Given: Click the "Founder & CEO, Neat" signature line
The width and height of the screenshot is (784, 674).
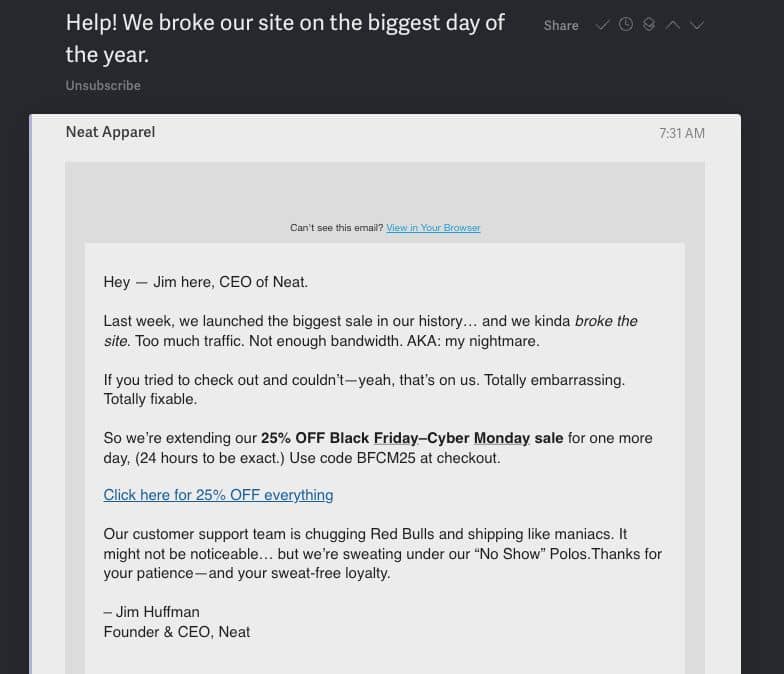Looking at the screenshot, I should 176,631.
